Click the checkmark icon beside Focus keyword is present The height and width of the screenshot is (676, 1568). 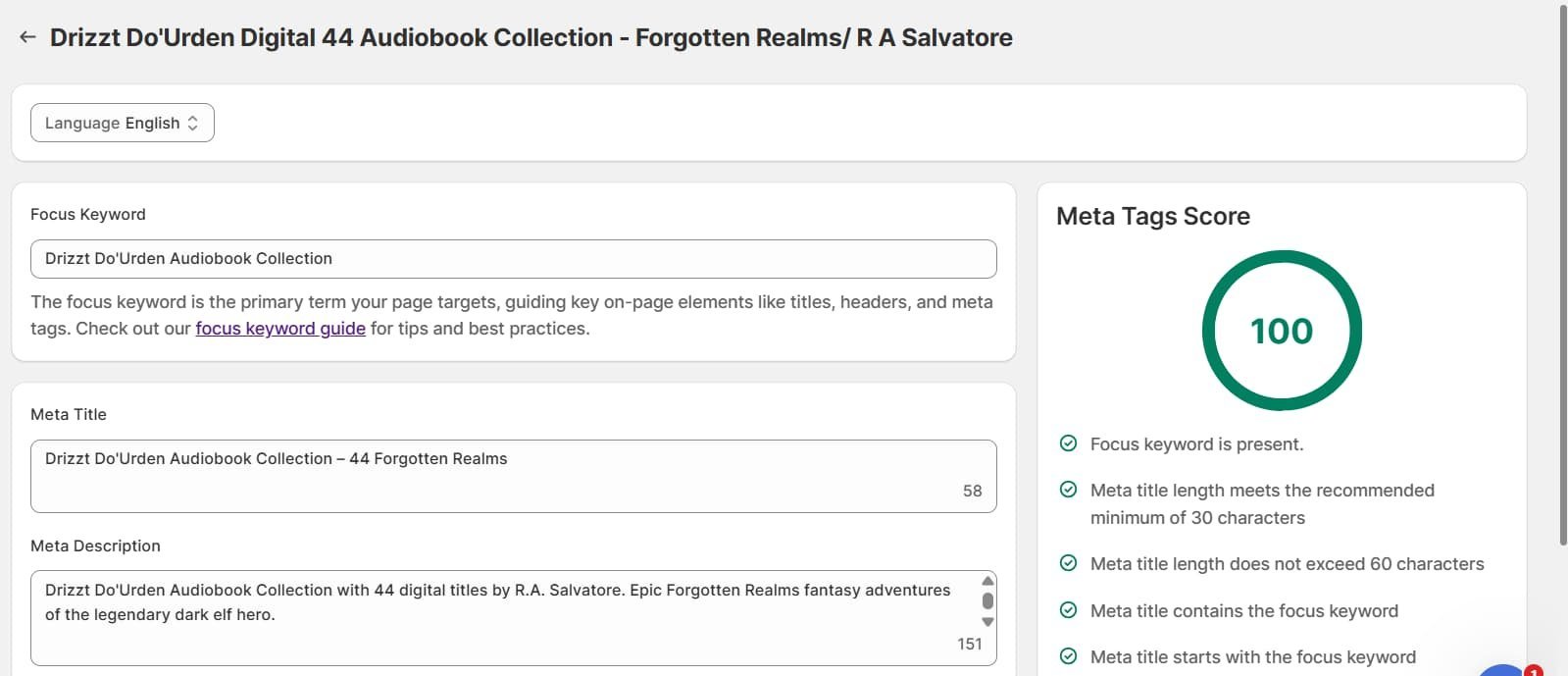click(x=1069, y=443)
